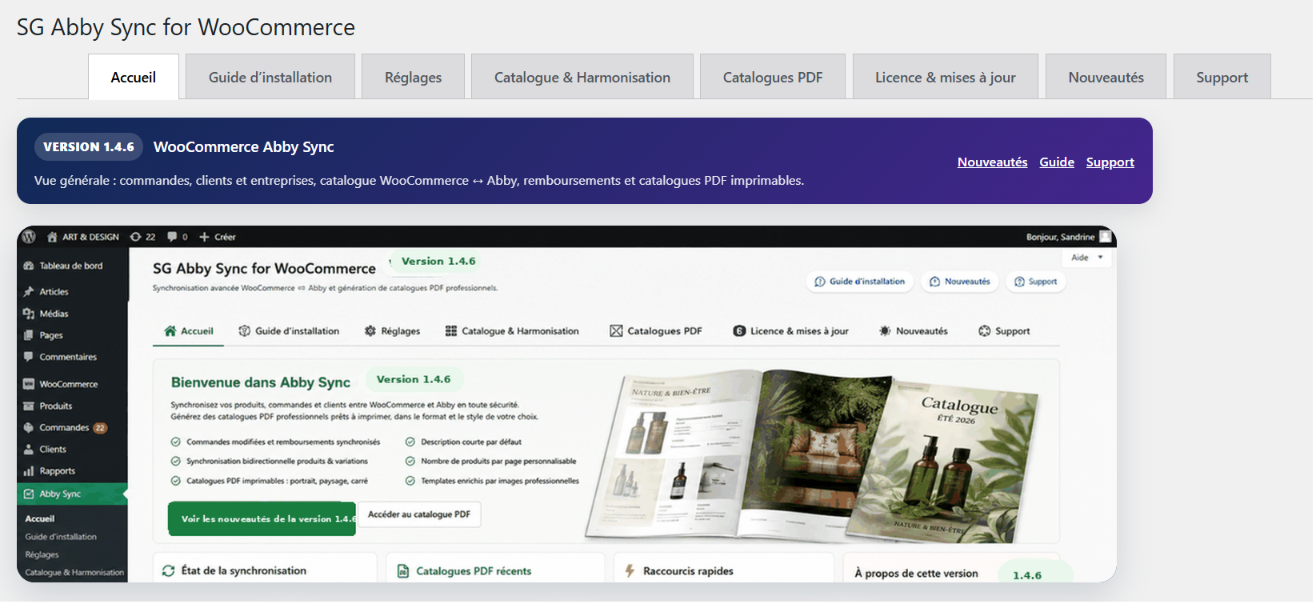Screen dimensions: 1313x602
Task: Click the lightning icon beside Raccourcis rapides
Action: coord(630,571)
